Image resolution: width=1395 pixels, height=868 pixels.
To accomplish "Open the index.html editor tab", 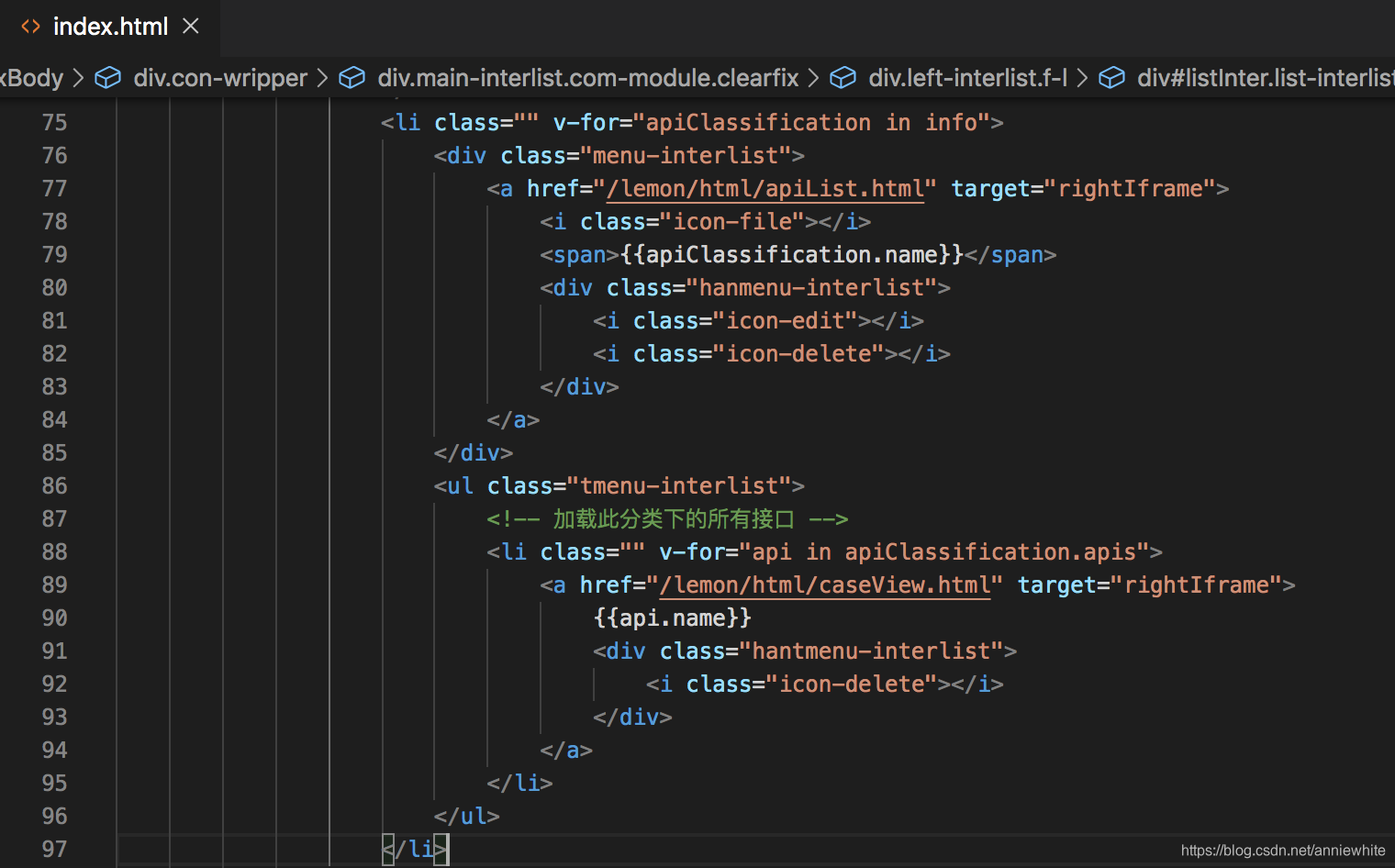I will [110, 27].
